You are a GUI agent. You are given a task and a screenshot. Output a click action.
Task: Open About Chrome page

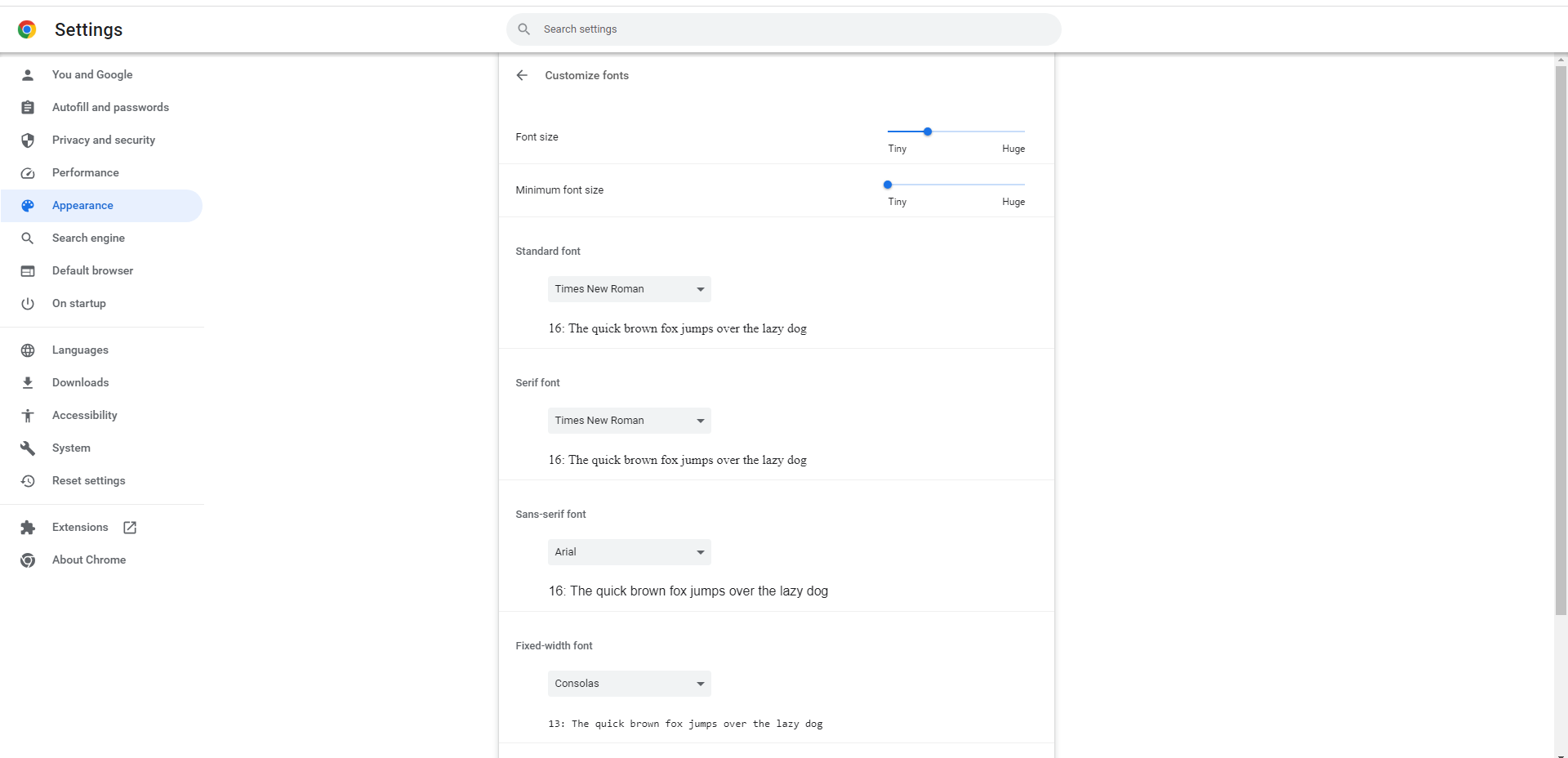[x=102, y=560]
